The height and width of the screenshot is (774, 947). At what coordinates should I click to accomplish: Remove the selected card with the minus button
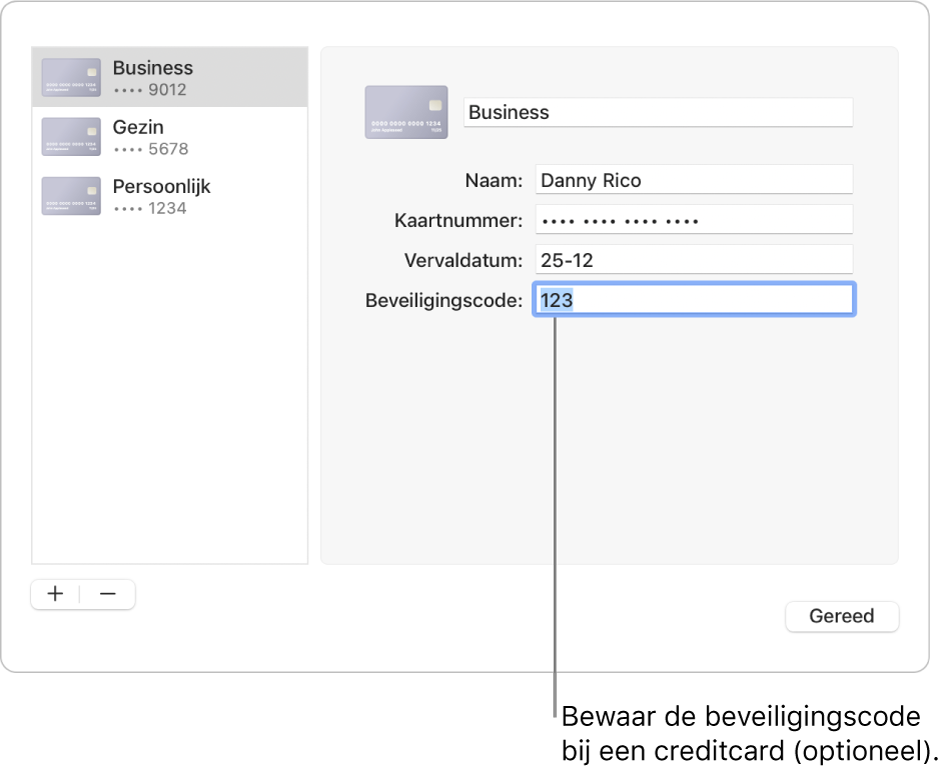click(108, 594)
